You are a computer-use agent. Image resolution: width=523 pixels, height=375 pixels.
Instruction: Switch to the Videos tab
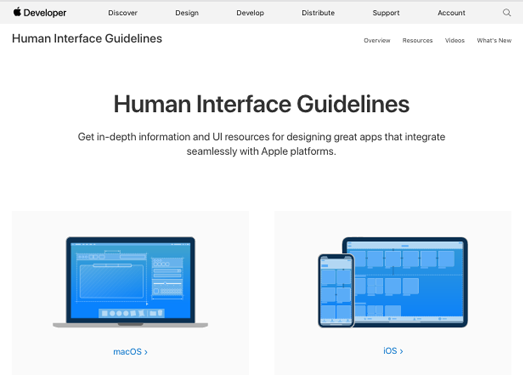click(455, 40)
